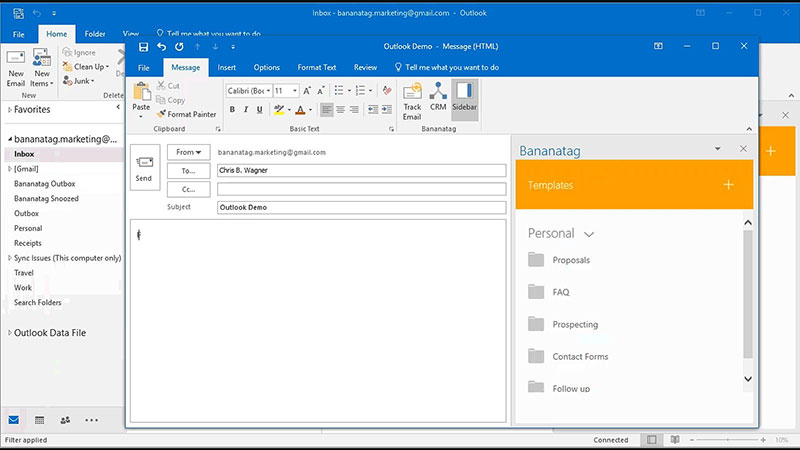Align text to the left
This screenshot has width=800, height=450.
pos(327,109)
